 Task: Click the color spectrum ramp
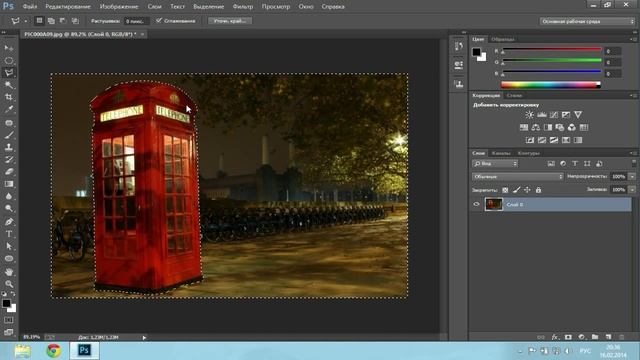551,85
